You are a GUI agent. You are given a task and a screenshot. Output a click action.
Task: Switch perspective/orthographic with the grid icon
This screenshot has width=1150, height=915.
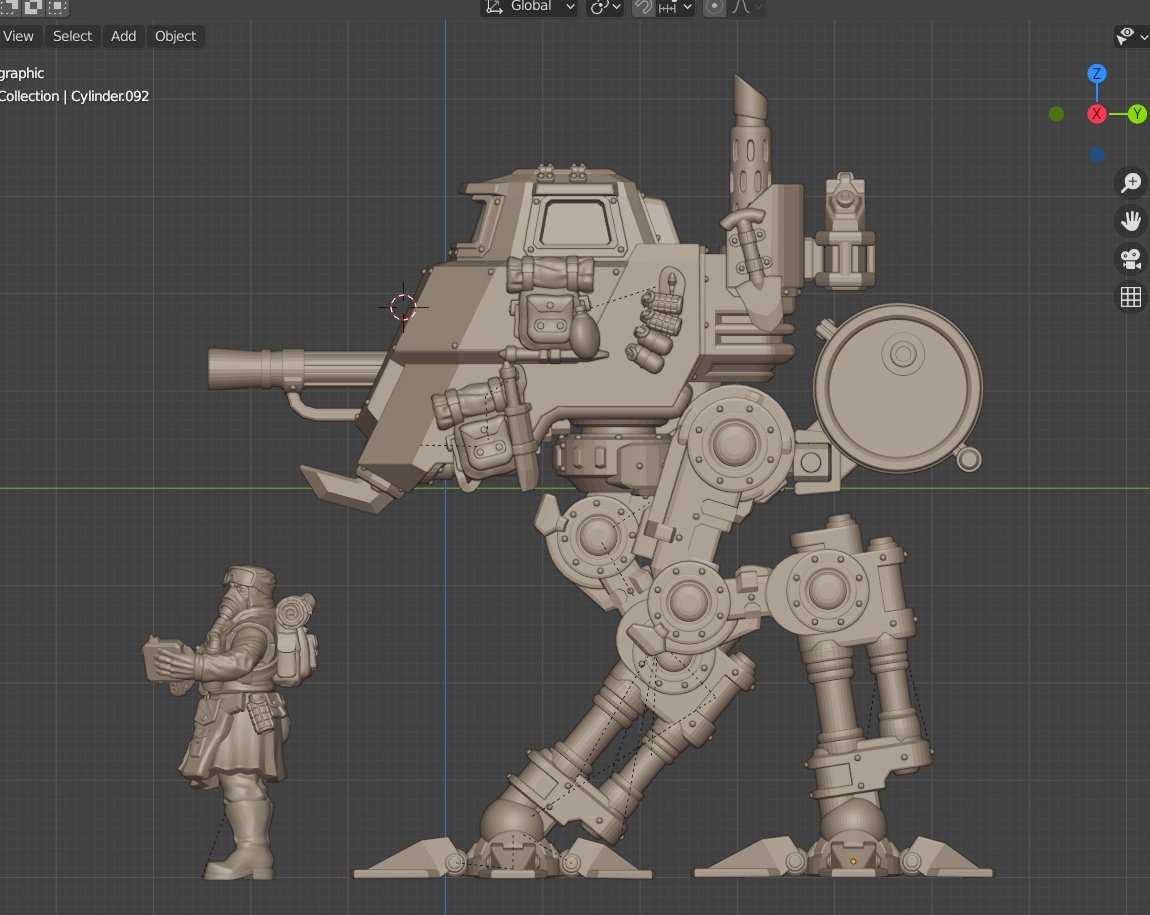click(x=1131, y=297)
